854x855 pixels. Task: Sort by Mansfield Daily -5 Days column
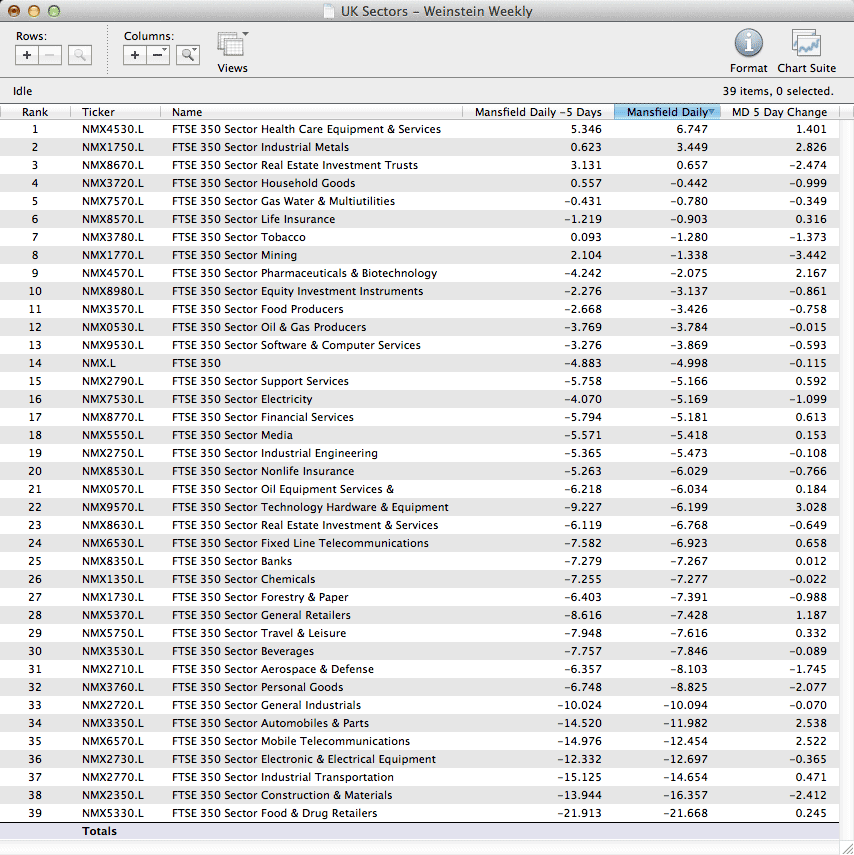point(537,112)
